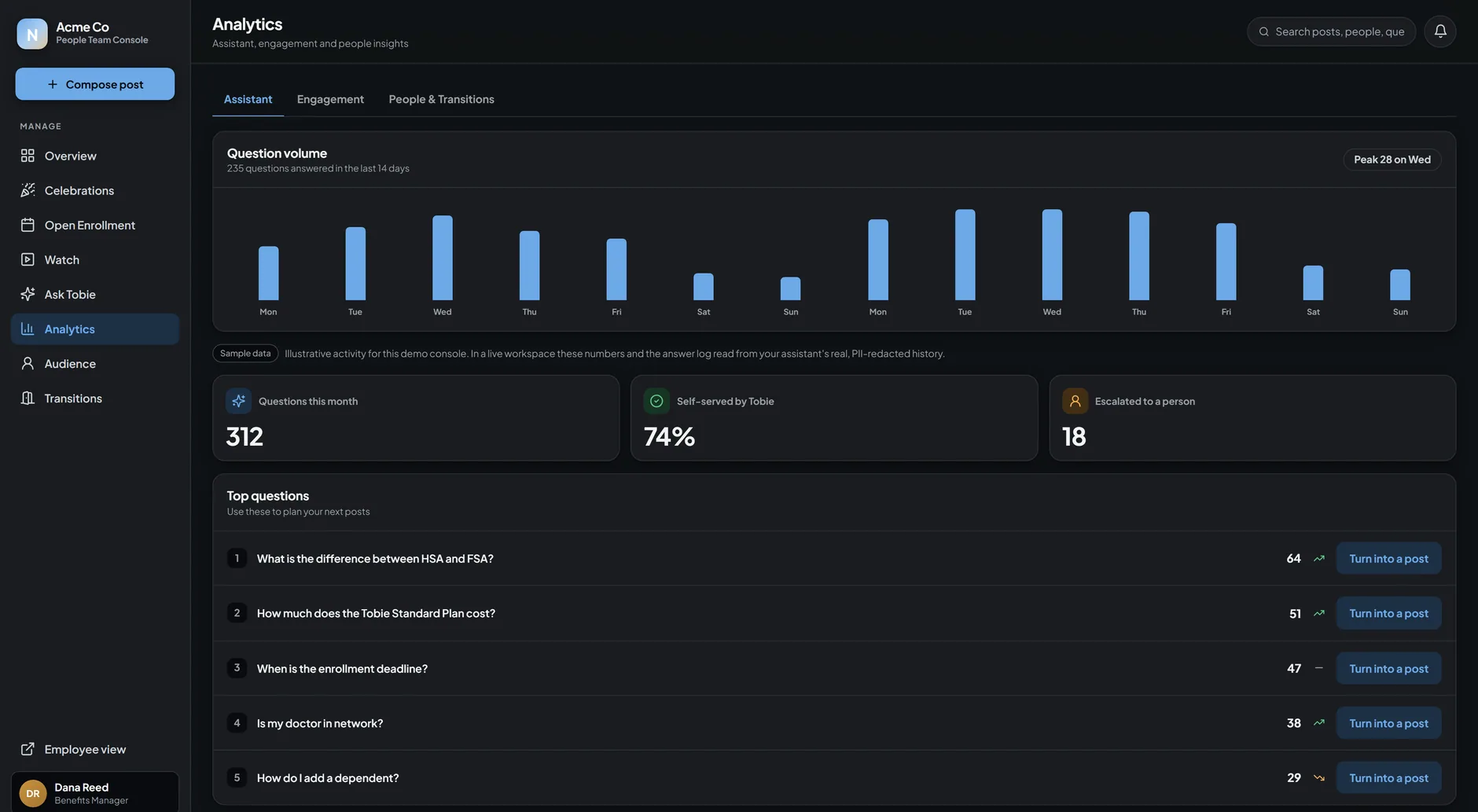
Task: Open Ask Tobie assistant
Action: (95, 294)
